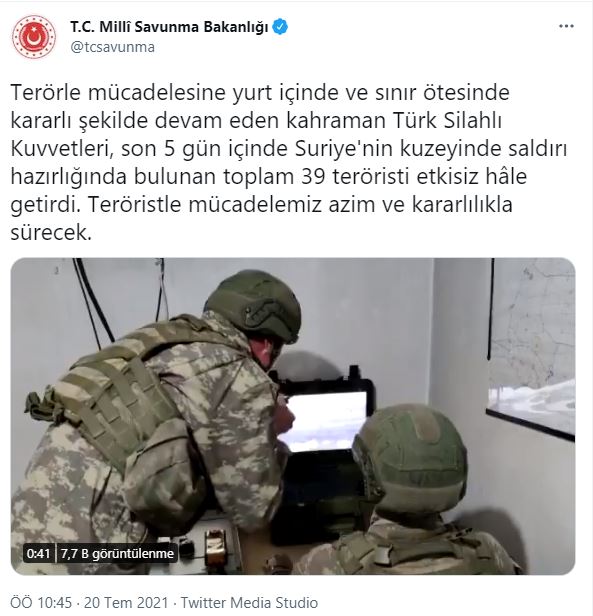Click the blue verified badge icon
This screenshot has width=593, height=616.
point(280,27)
